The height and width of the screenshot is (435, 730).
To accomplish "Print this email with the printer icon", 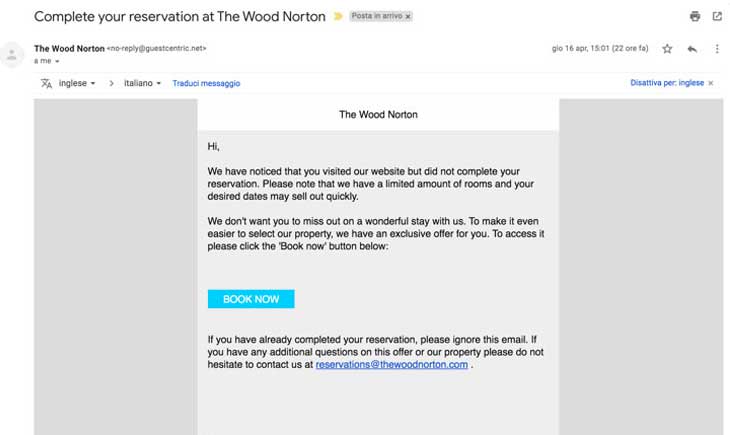I will pyautogui.click(x=695, y=16).
